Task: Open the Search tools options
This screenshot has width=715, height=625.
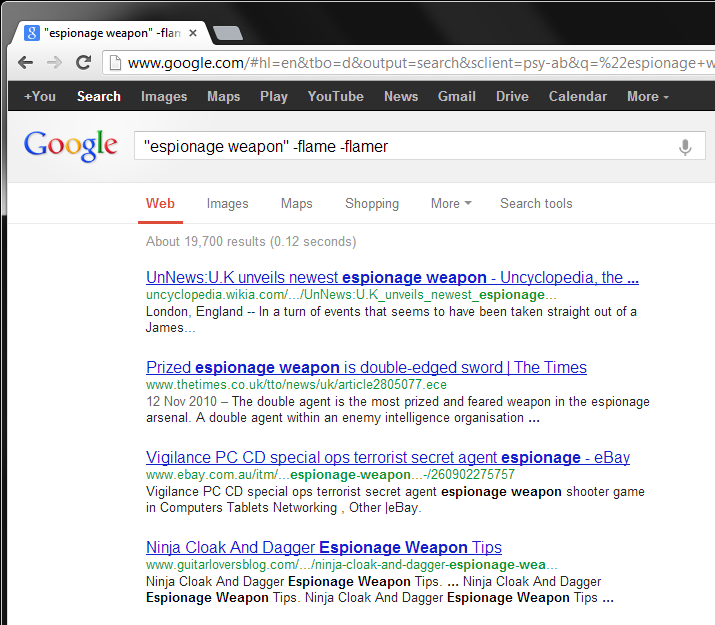Action: pos(536,203)
